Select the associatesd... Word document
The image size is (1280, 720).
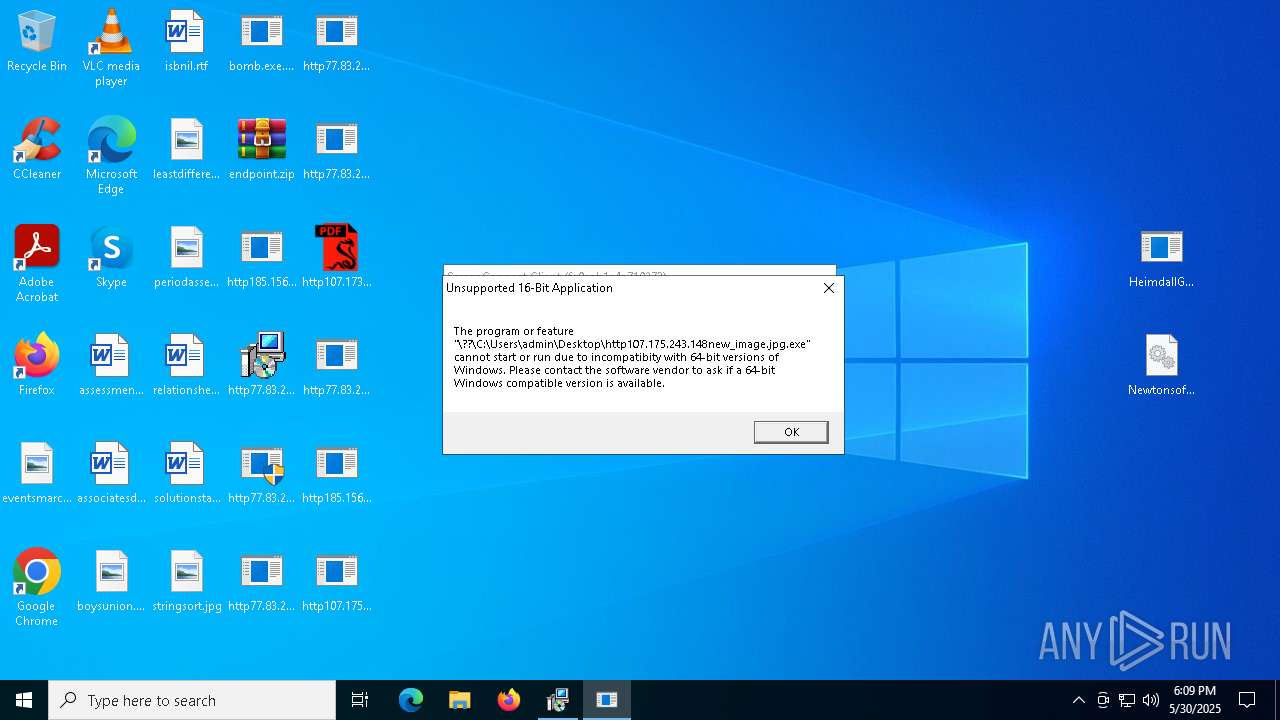[111, 474]
